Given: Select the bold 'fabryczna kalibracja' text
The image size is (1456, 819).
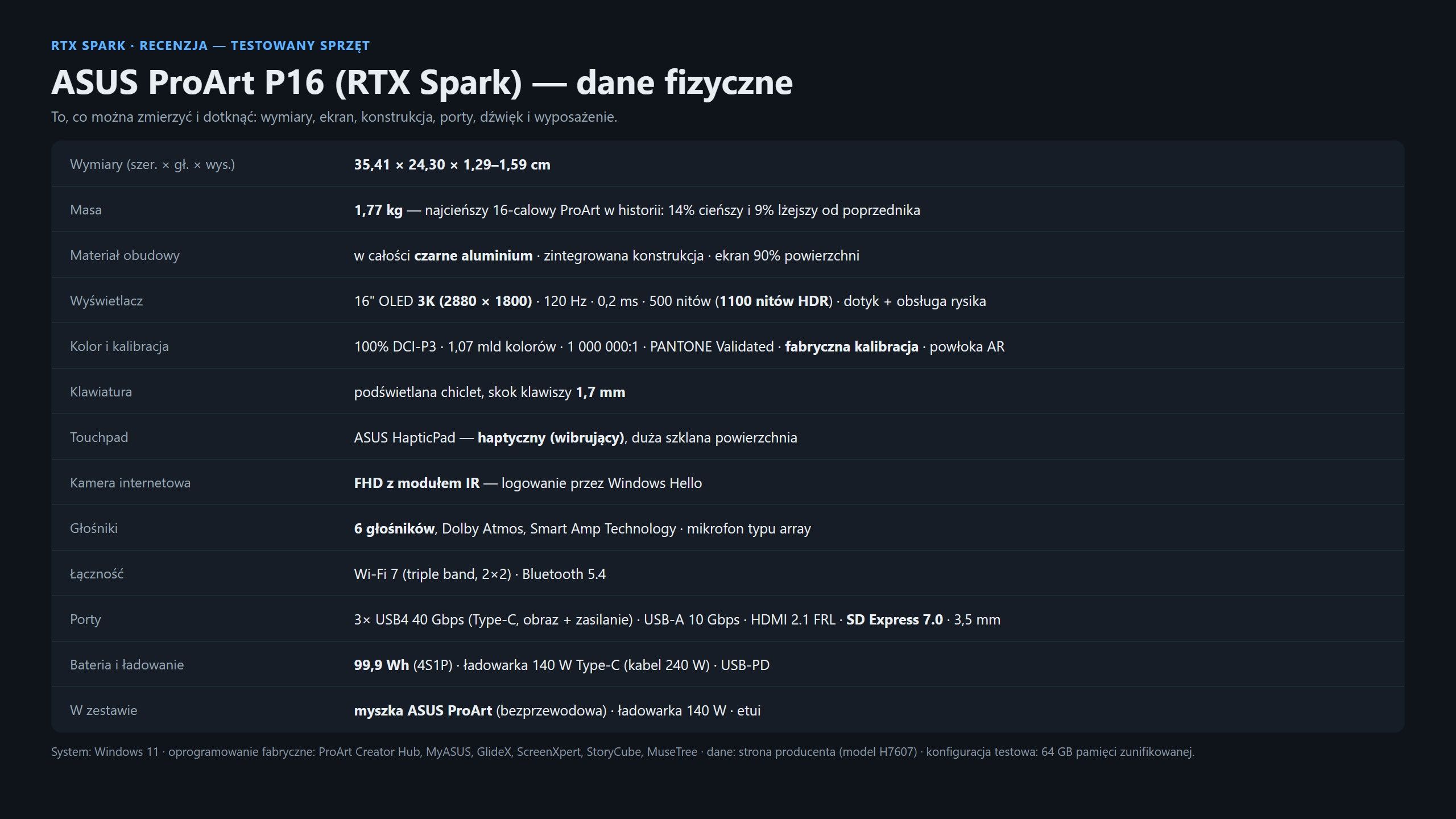Looking at the screenshot, I should 851,346.
